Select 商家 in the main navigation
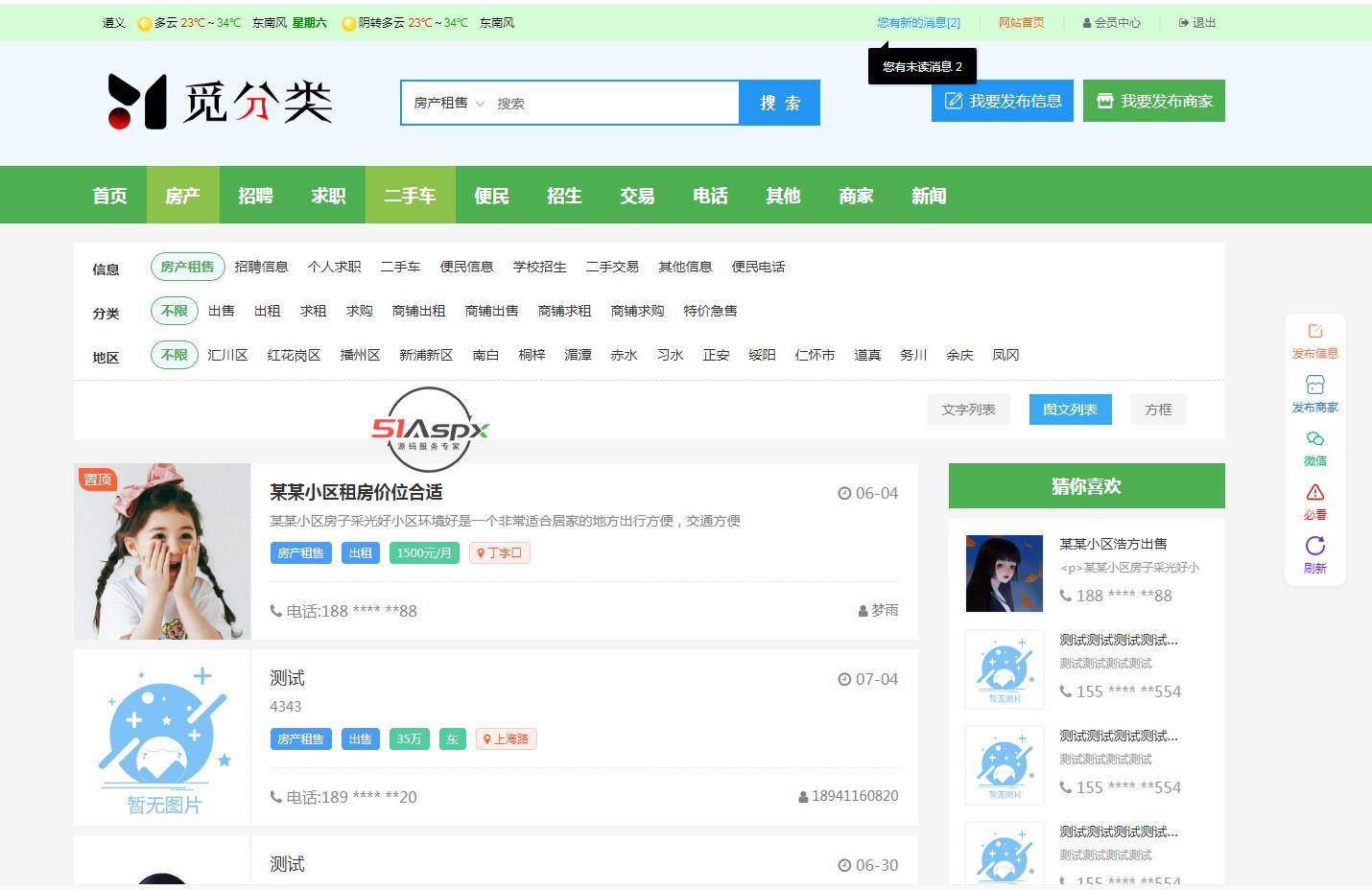Viewport: 1372px width, 890px height. coord(857,196)
